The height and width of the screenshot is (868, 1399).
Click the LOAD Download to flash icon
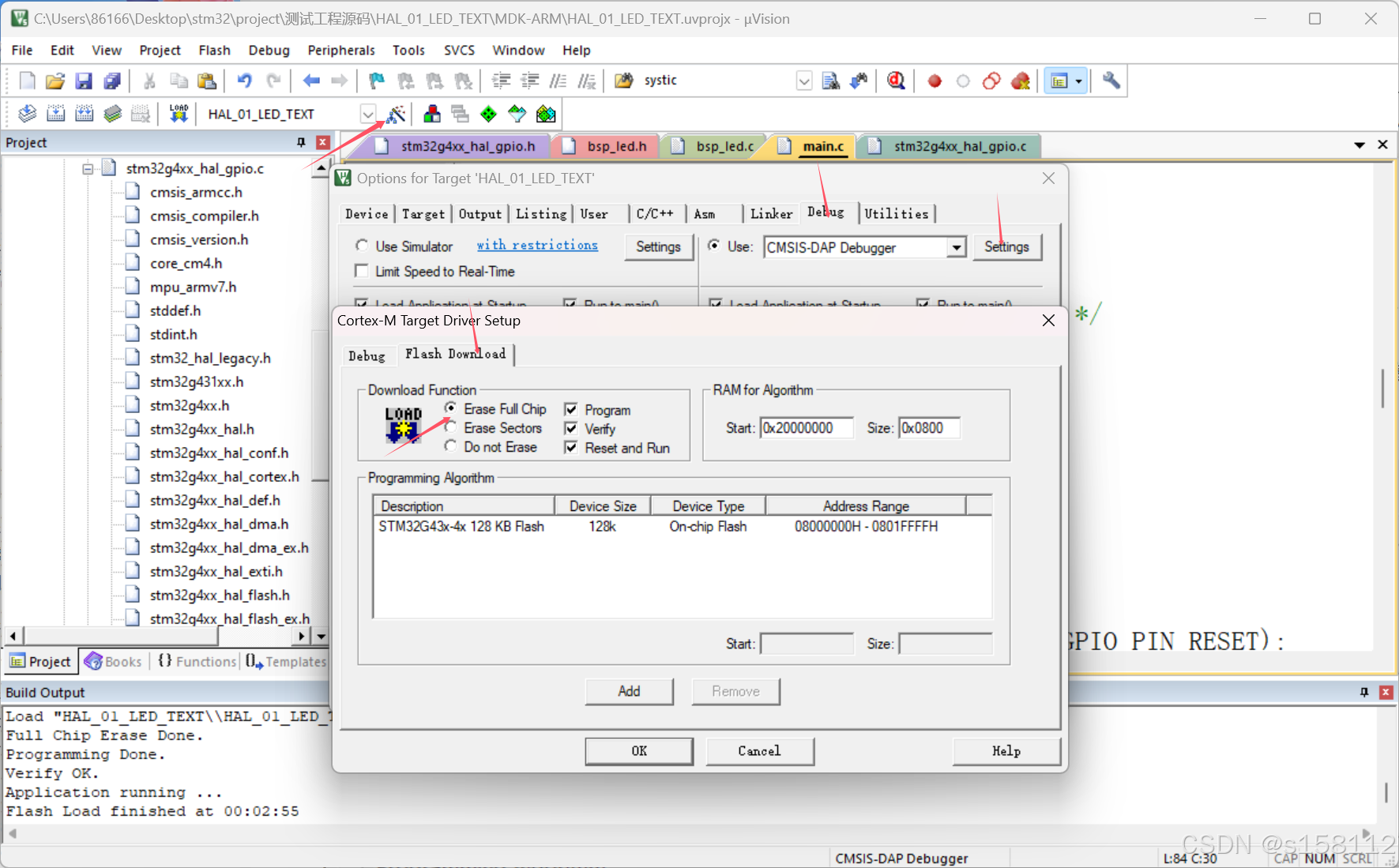pos(178,113)
